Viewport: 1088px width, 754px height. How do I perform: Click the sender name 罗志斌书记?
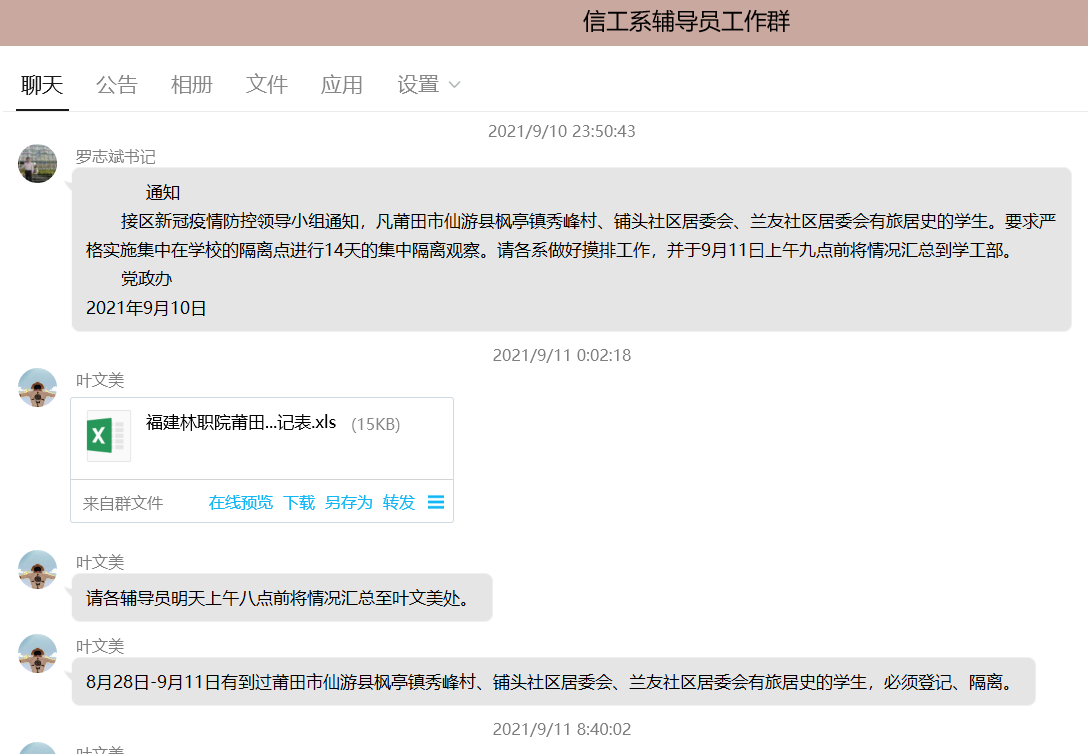tap(116, 157)
